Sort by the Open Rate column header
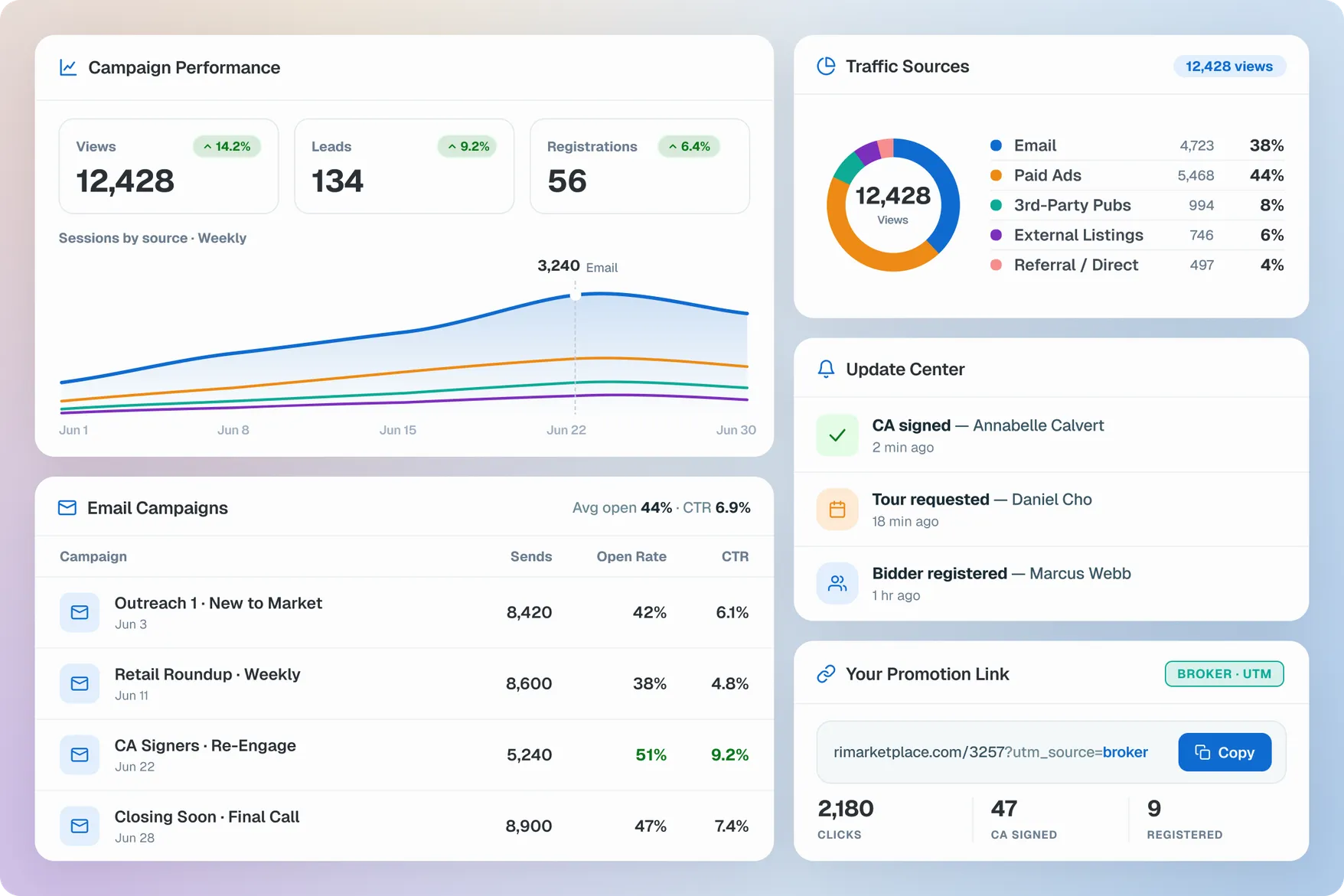Viewport: 1344px width, 896px height. pos(631,556)
